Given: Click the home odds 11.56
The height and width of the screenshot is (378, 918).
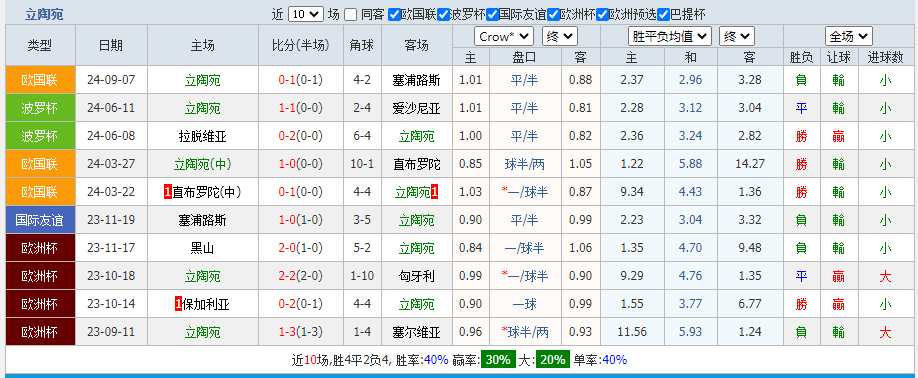Looking at the screenshot, I should pyautogui.click(x=632, y=332).
